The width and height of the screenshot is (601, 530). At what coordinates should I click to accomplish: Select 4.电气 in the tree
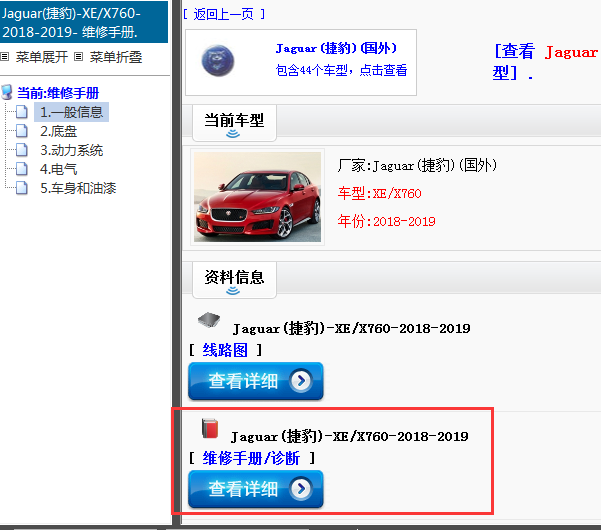[59, 169]
